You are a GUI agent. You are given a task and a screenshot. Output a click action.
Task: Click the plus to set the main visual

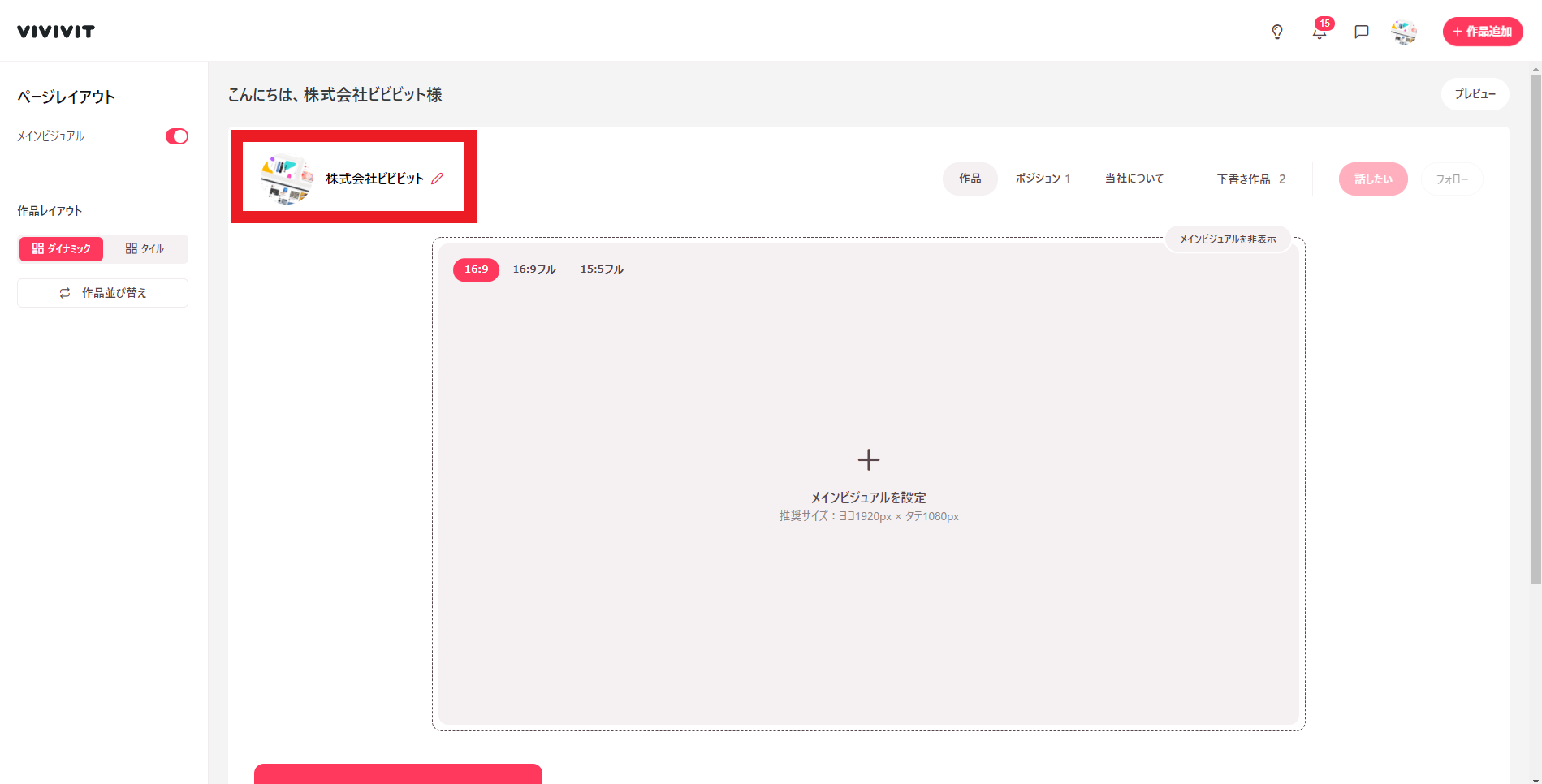(x=868, y=459)
